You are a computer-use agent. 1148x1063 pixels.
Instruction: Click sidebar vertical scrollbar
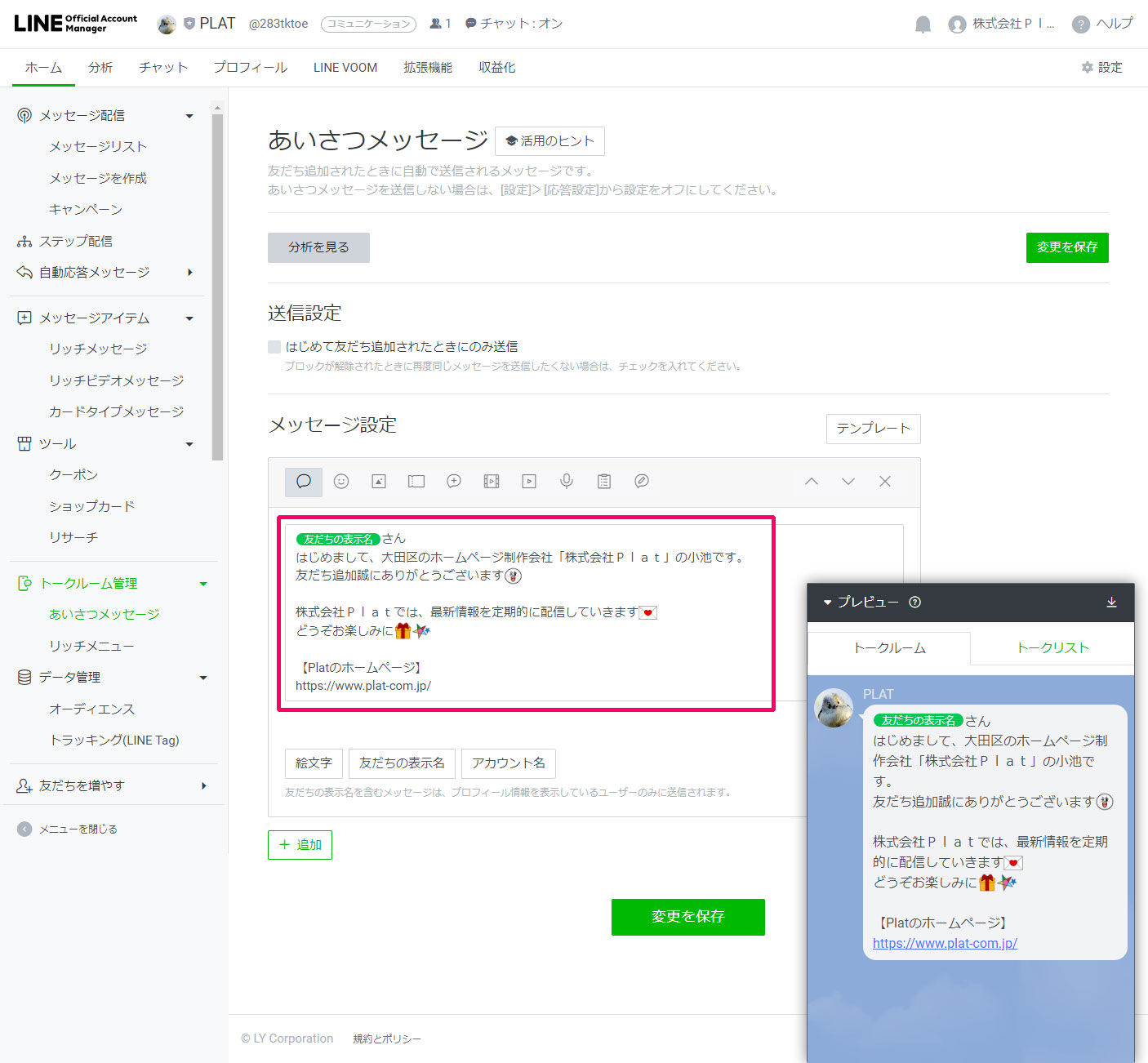(x=217, y=286)
